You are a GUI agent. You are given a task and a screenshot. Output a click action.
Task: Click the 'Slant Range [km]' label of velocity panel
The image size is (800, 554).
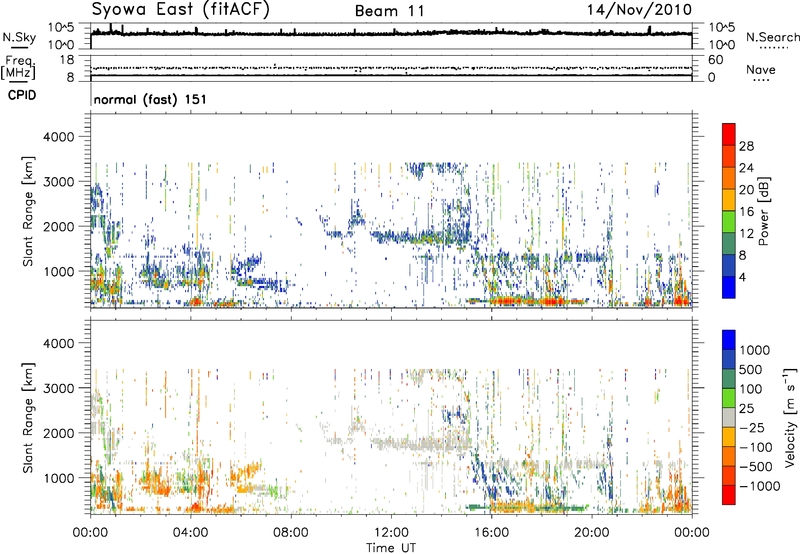click(x=28, y=418)
